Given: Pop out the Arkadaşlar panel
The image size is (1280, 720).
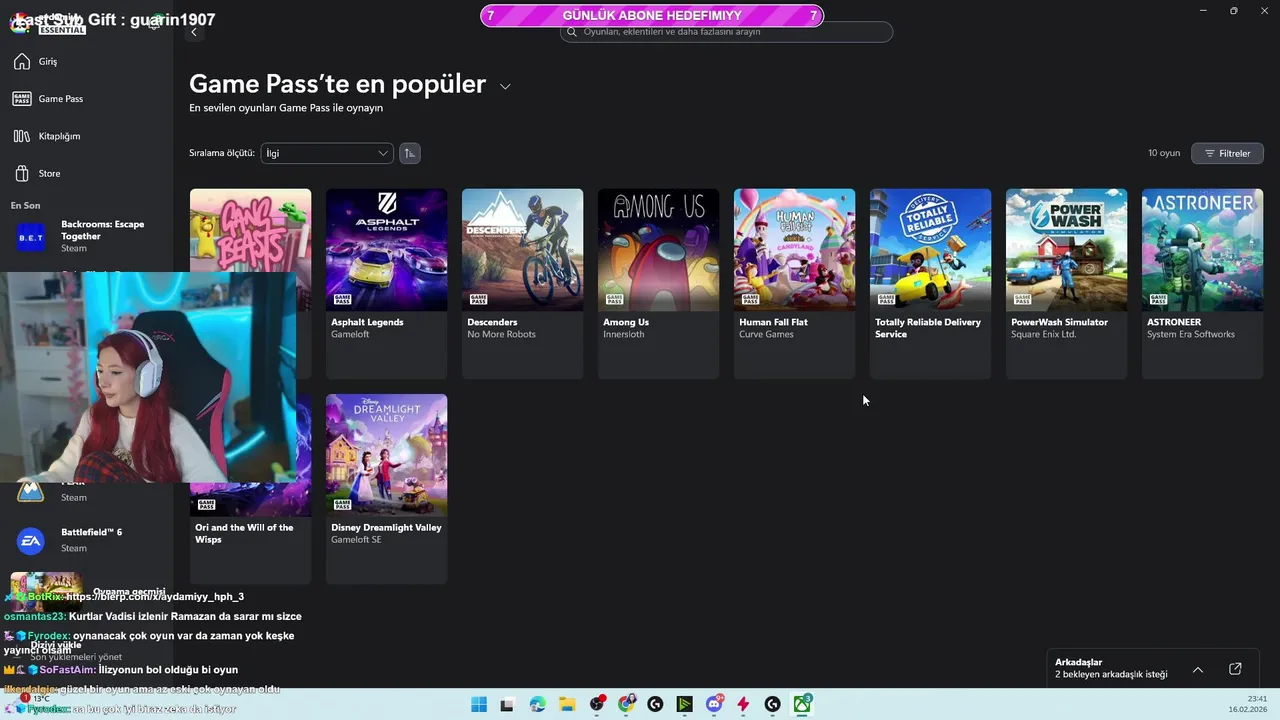Looking at the screenshot, I should 1235,669.
